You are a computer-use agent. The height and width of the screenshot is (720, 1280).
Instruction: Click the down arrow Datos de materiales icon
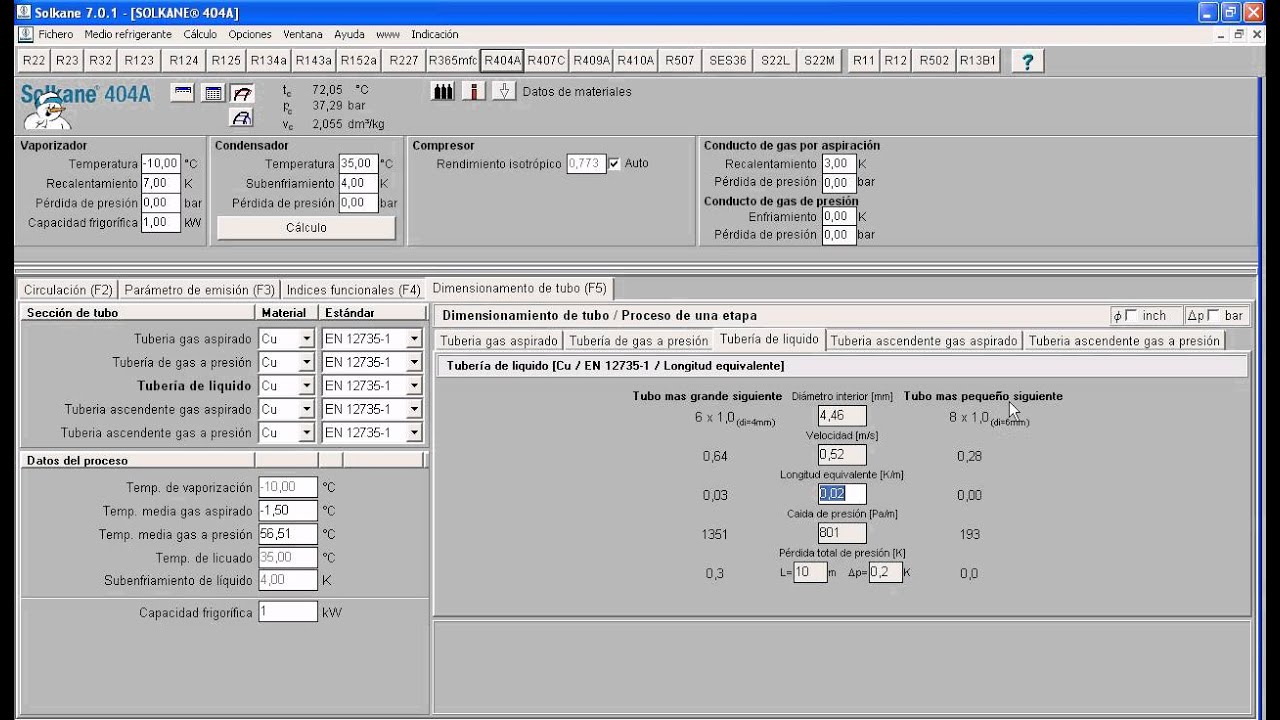coord(505,91)
